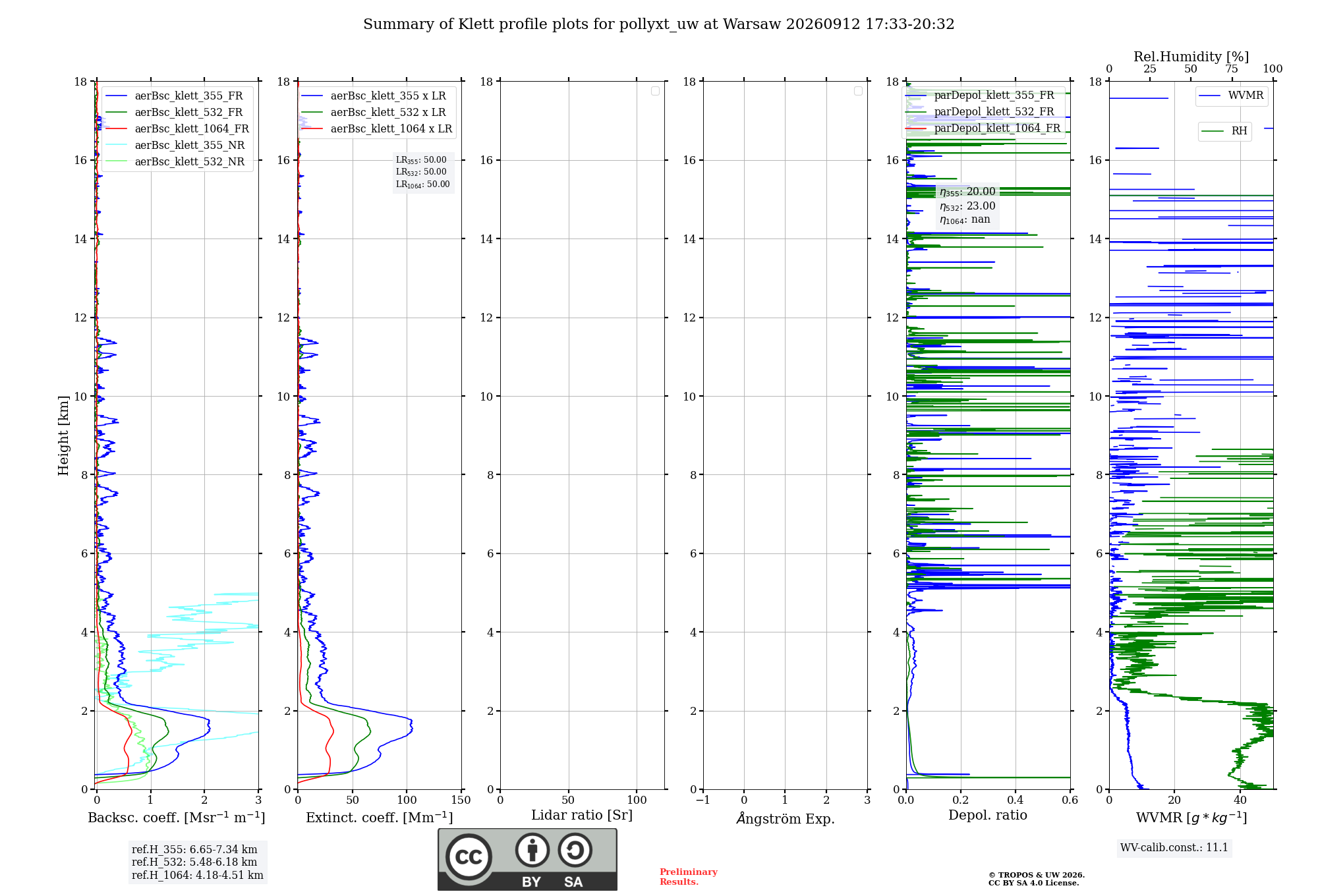Click the BY attribution person icon
1318x896 pixels.
(532, 850)
